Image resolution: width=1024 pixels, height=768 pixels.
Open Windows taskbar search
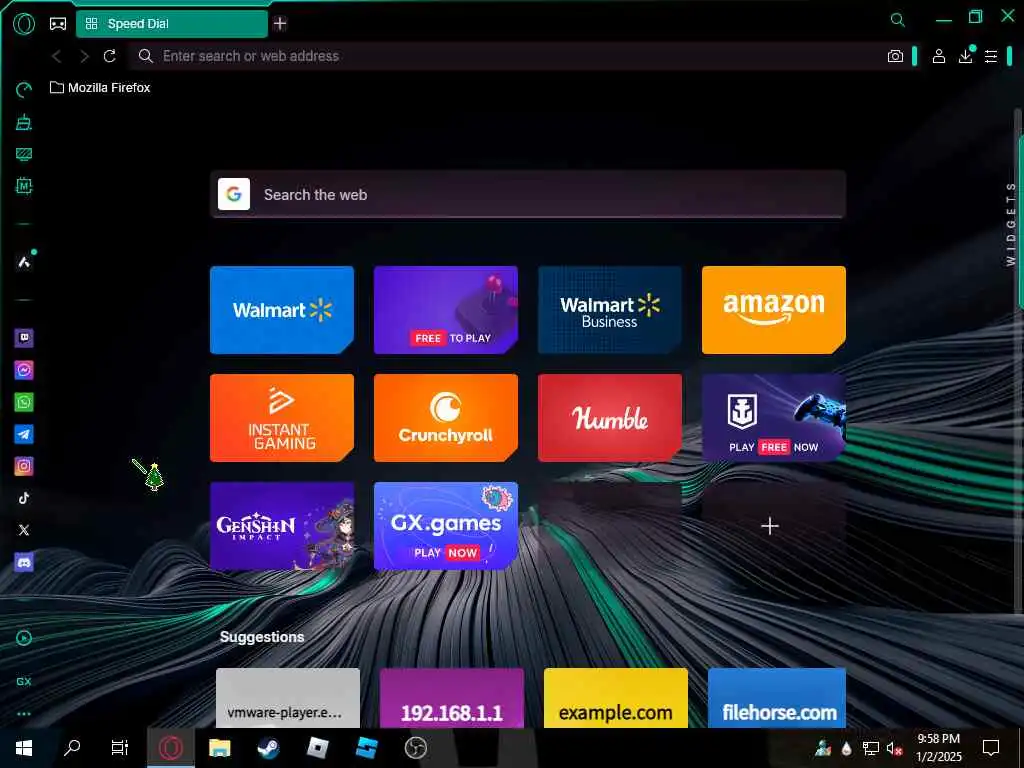(x=72, y=748)
